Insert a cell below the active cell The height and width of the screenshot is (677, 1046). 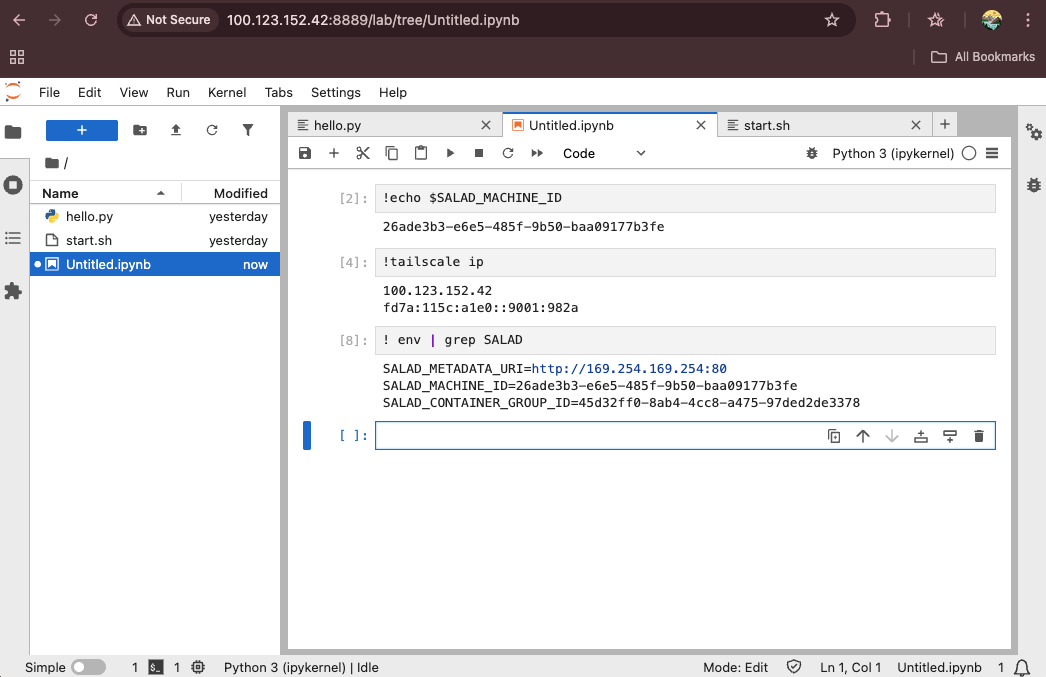[950, 436]
